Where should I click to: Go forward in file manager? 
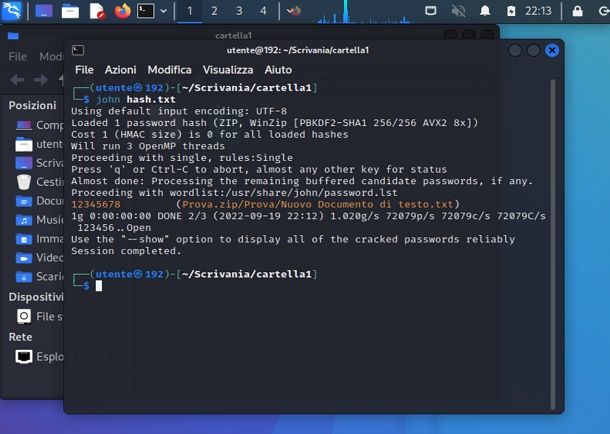(x=40, y=80)
